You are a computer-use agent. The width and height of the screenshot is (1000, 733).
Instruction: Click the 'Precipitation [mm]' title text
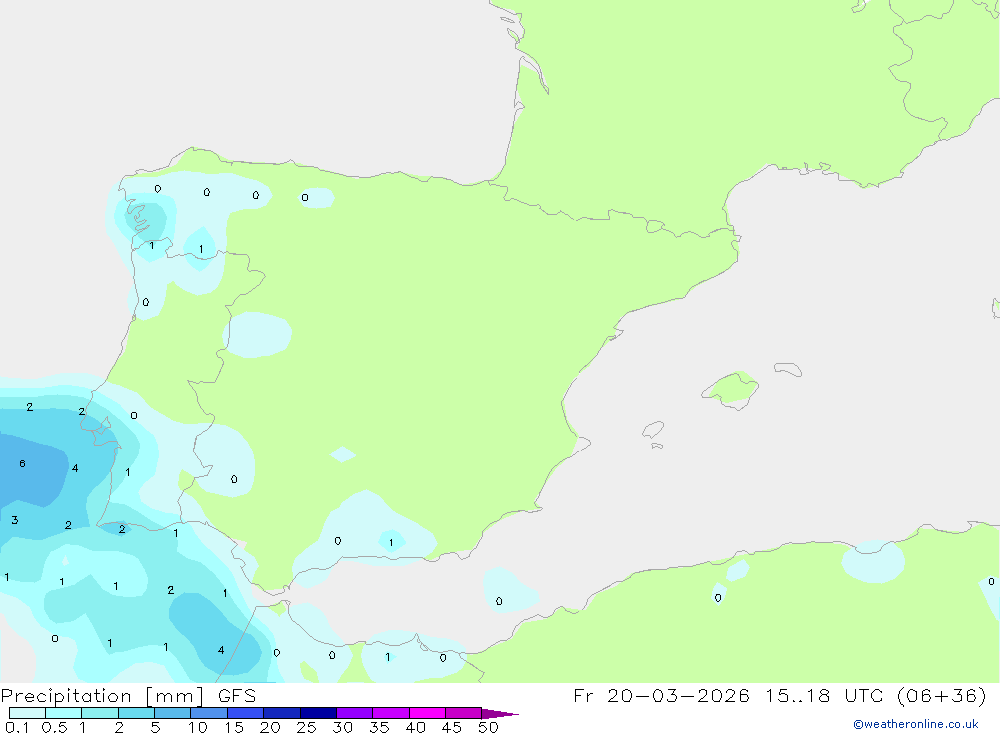[x=102, y=696]
